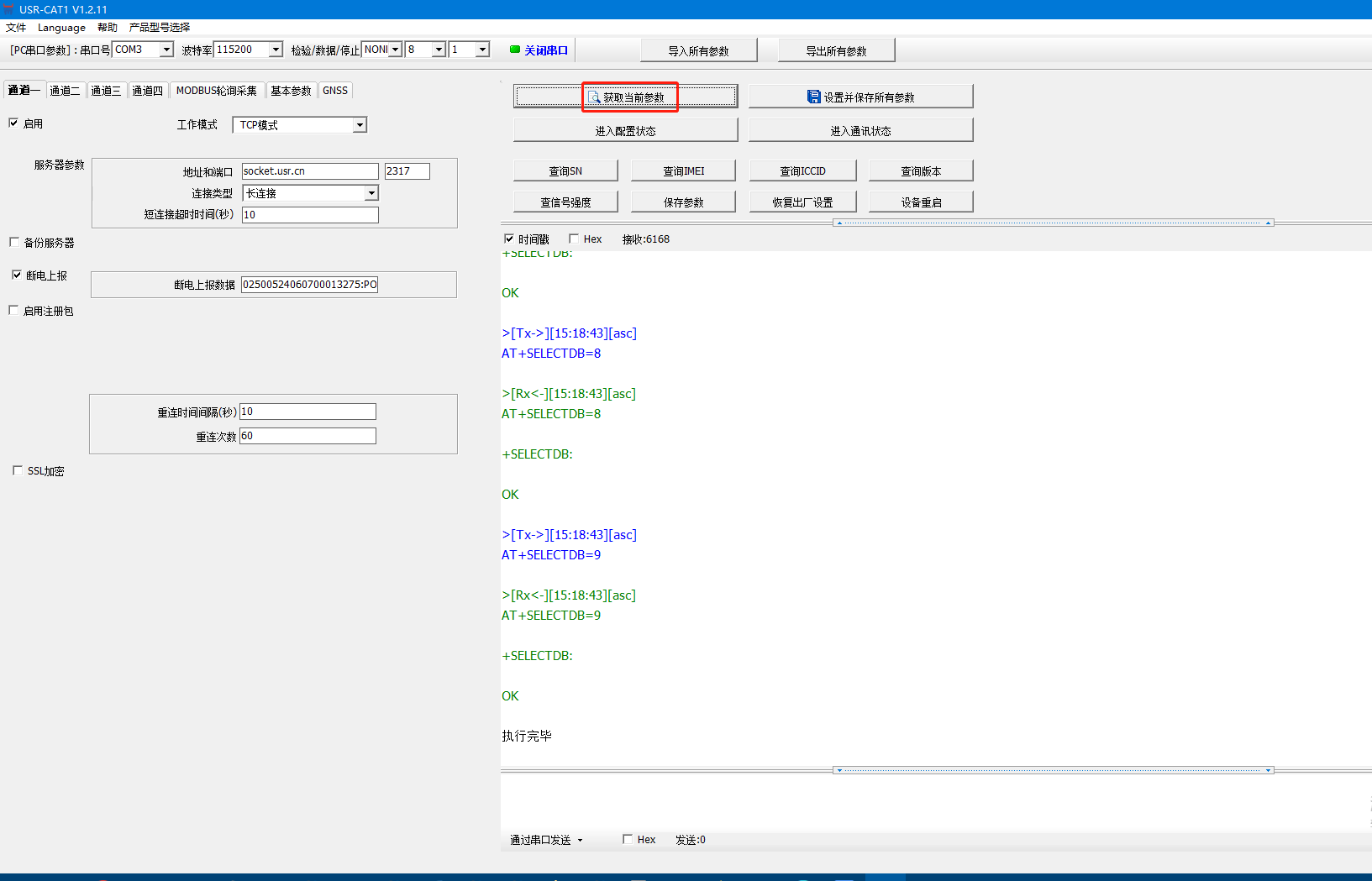Click the lower splitter arrow above send area
Screen dimensions: 1372x881
[x=838, y=770]
